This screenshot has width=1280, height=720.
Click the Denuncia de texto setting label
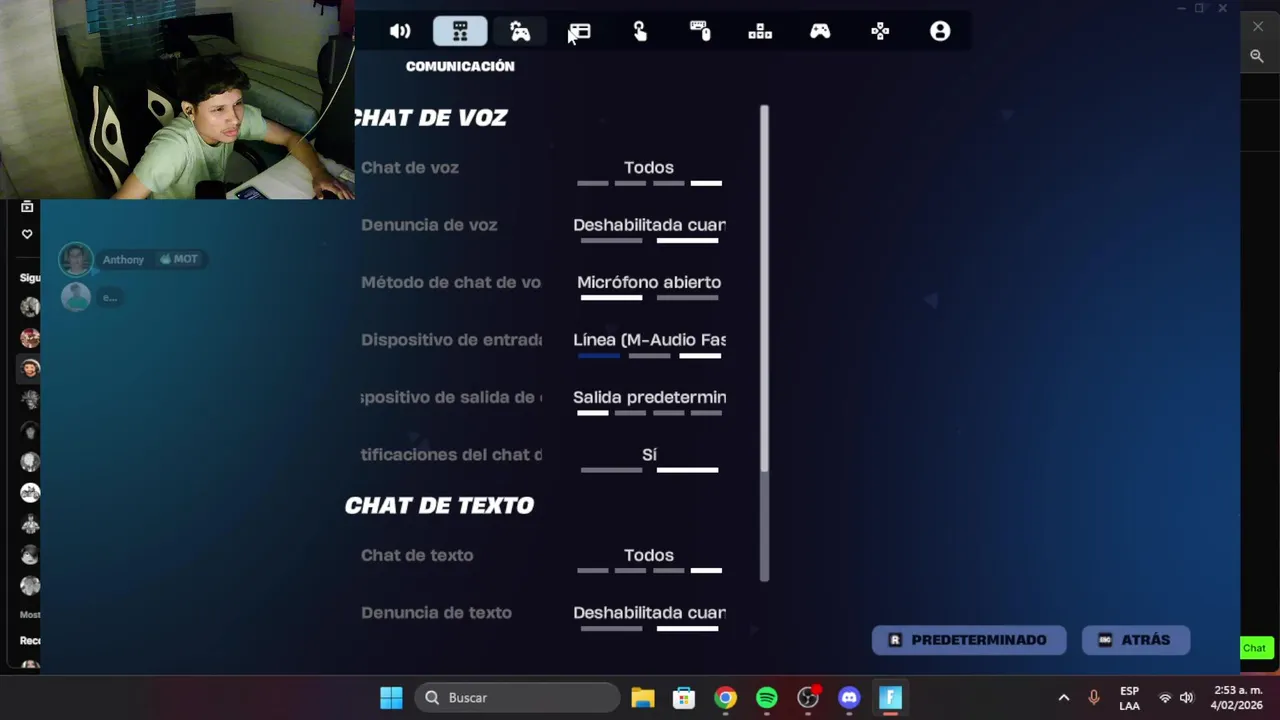click(436, 613)
